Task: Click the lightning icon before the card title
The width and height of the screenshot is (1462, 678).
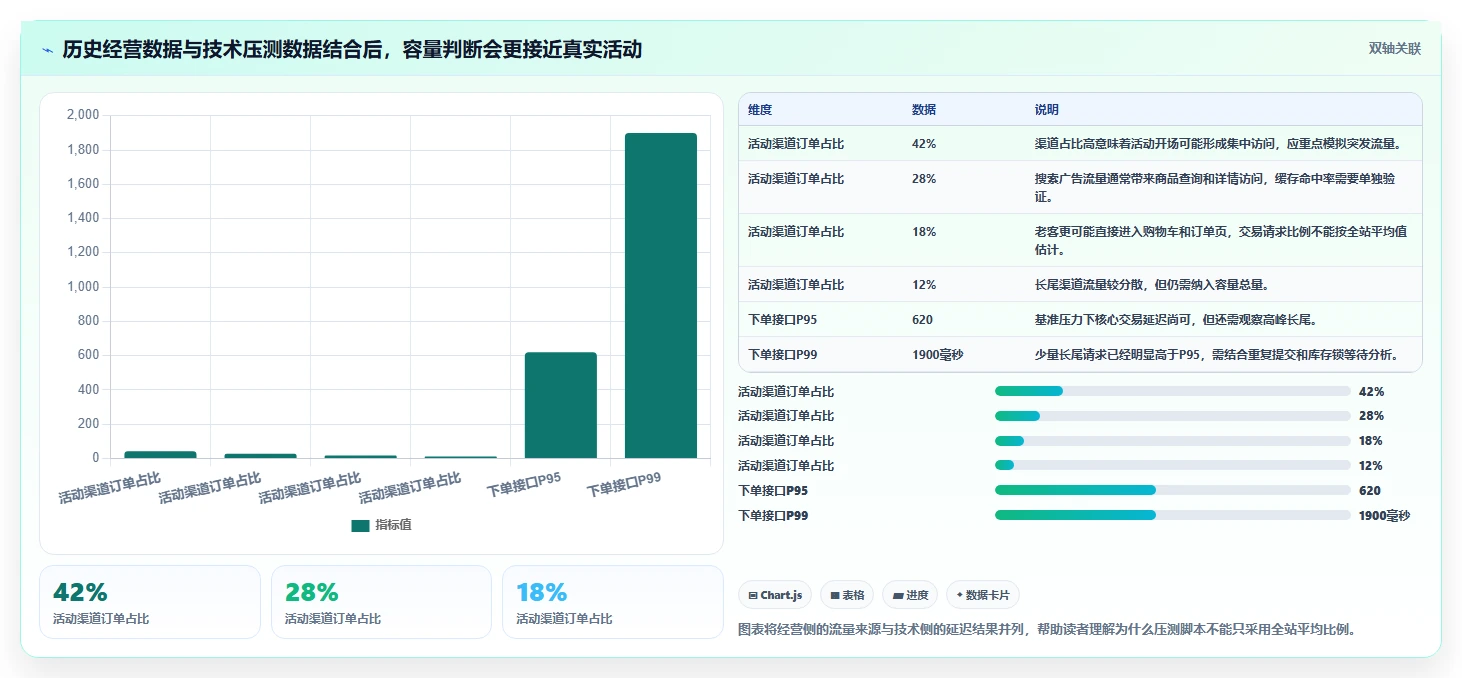Action: coord(47,50)
